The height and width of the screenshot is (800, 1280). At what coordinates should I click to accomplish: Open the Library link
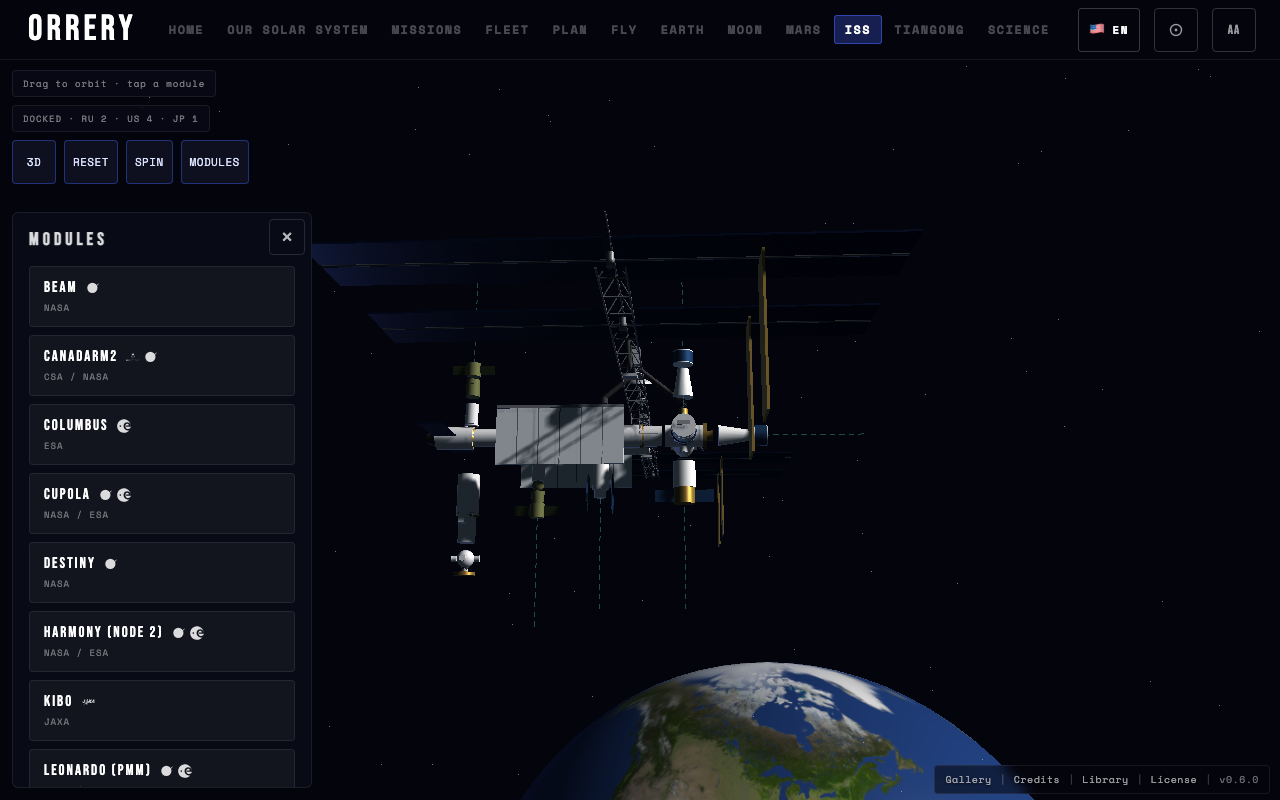click(1105, 780)
